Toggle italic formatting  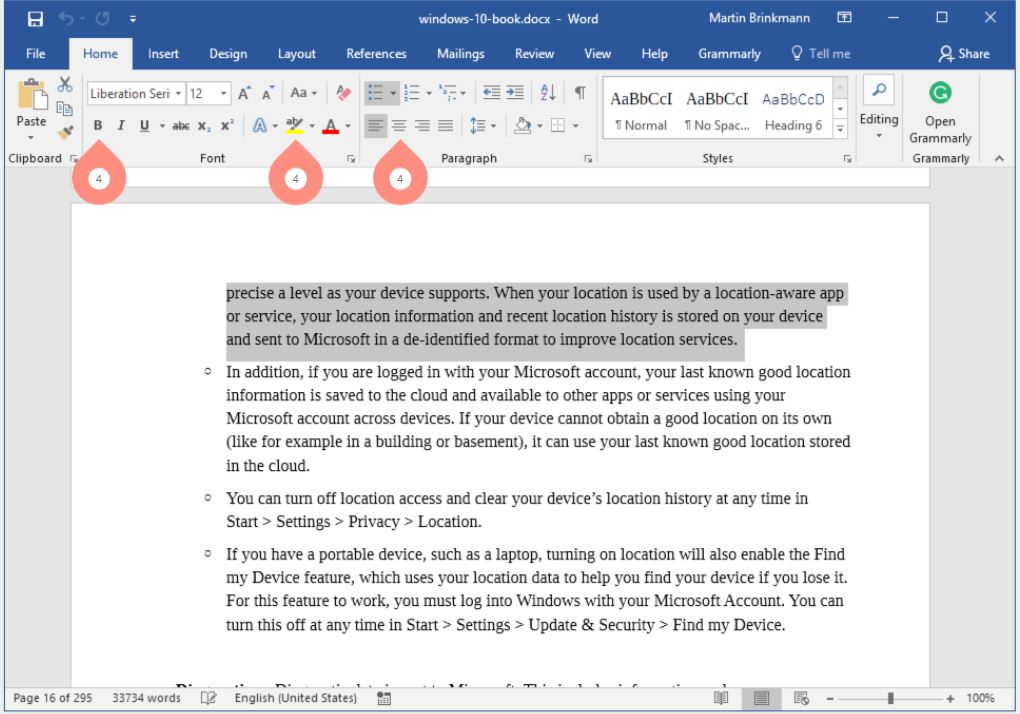click(x=121, y=125)
